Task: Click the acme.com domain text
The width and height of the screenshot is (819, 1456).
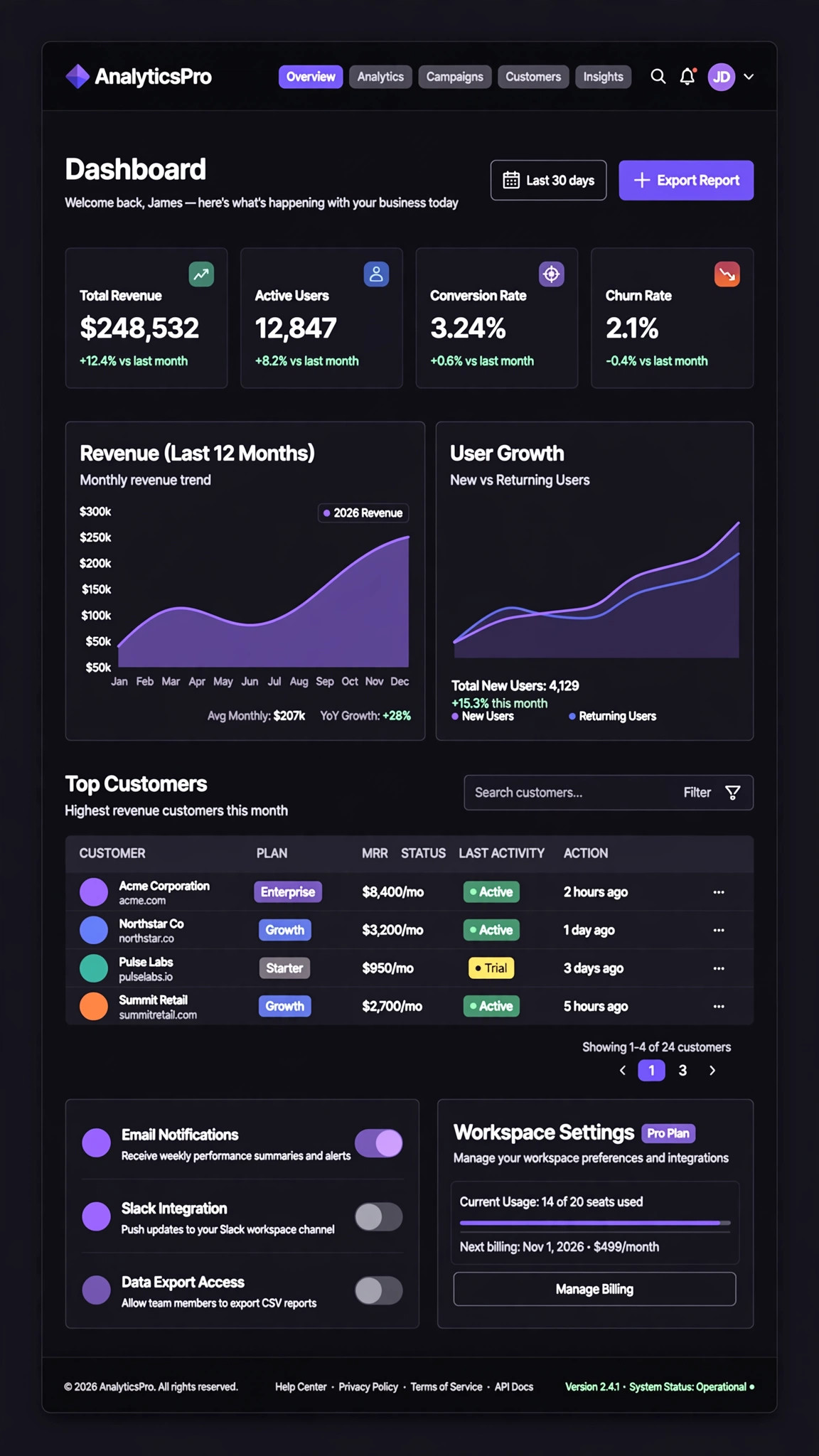Action: pyautogui.click(x=142, y=901)
